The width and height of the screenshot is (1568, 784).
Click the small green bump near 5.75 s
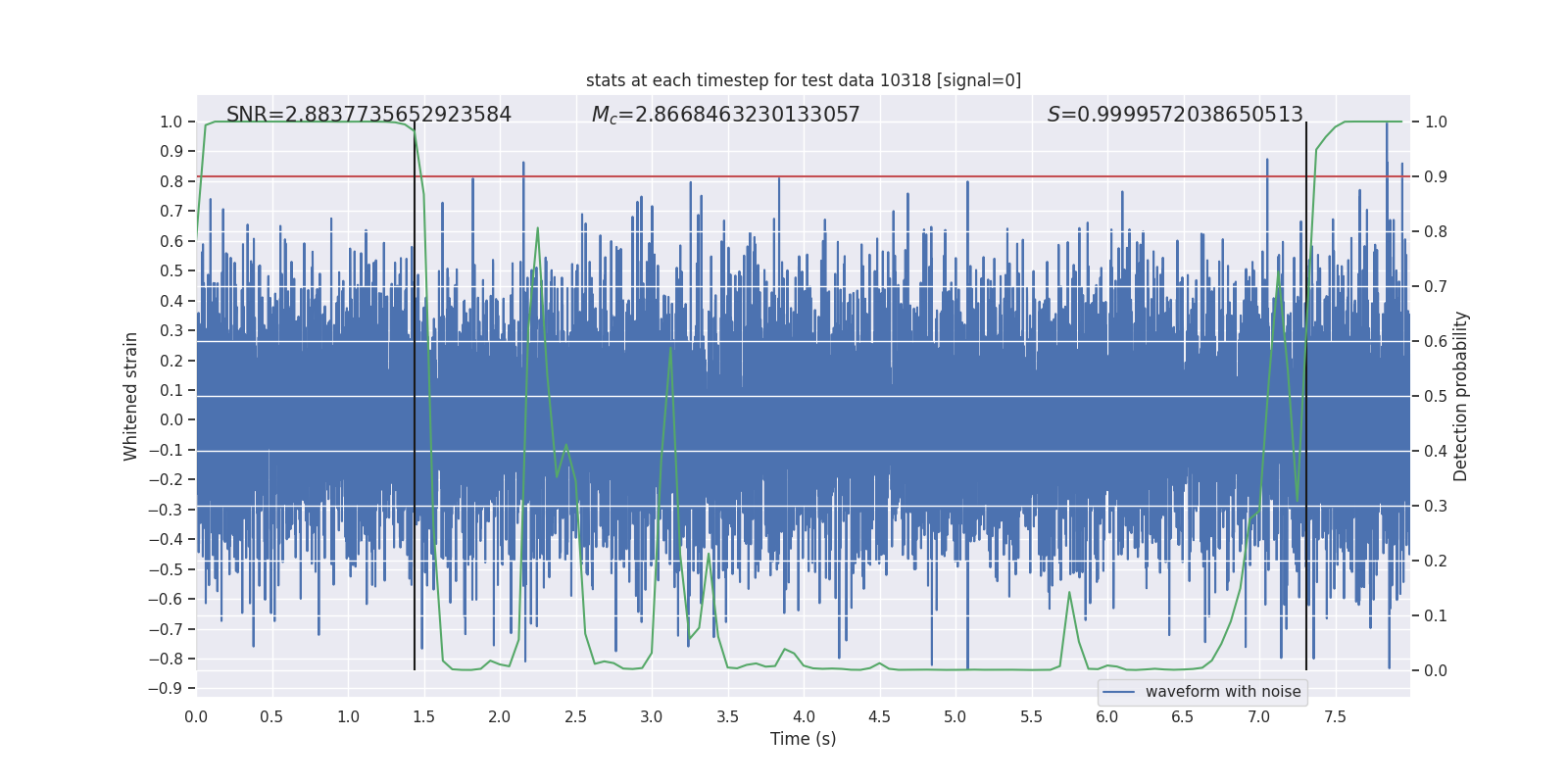(1069, 593)
